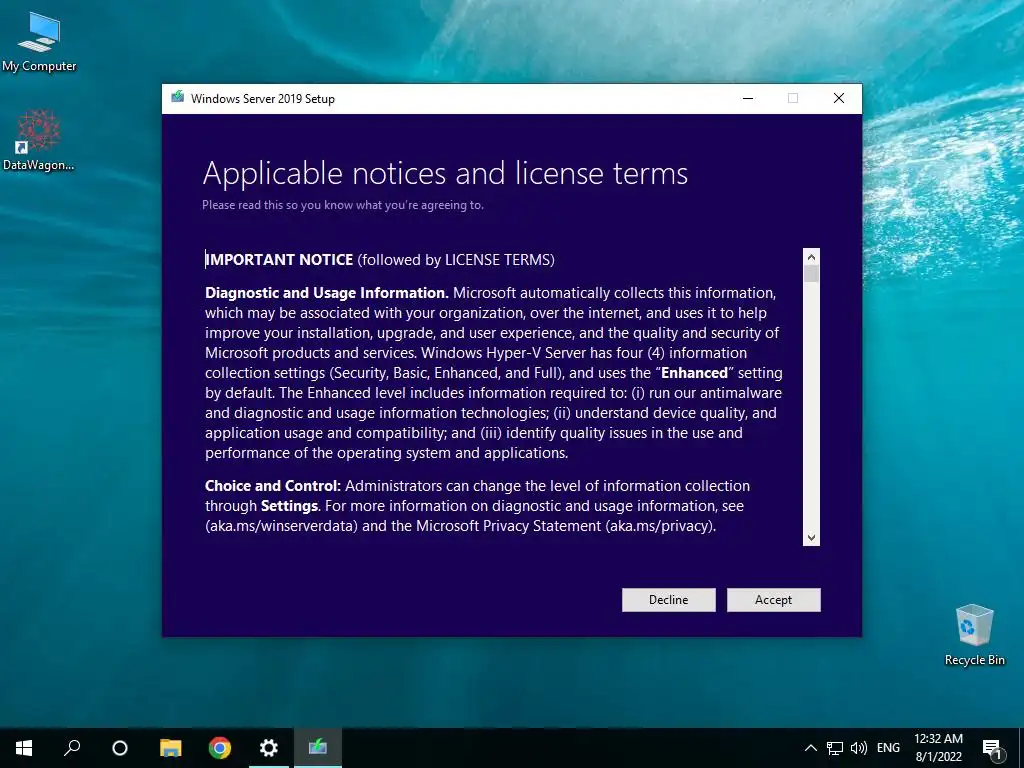
Task: Open Settings gear on taskbar
Action: (x=268, y=748)
